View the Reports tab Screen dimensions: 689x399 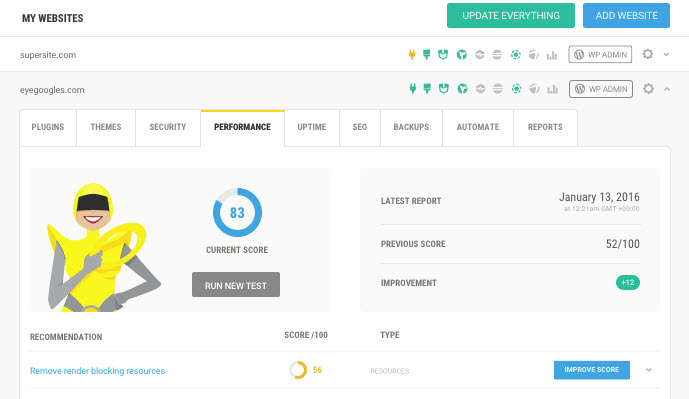(x=545, y=127)
